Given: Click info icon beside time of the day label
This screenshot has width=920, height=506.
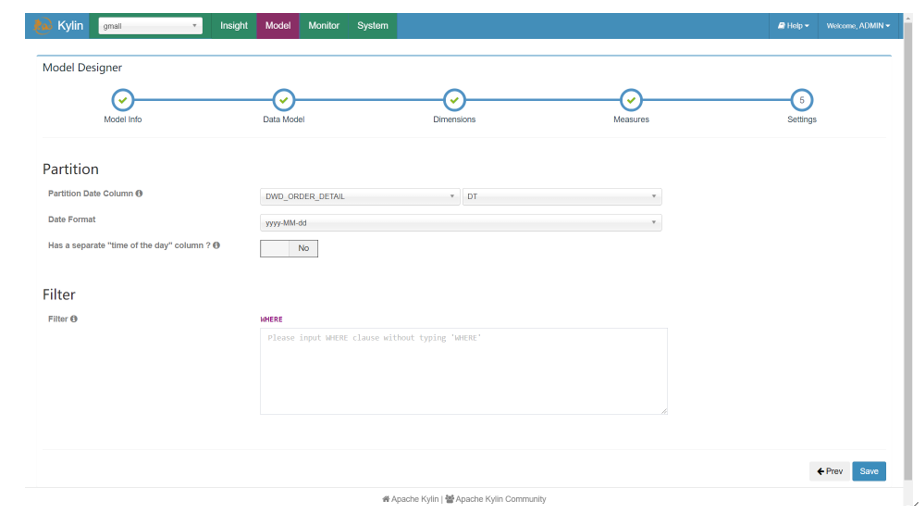Looking at the screenshot, I should click(x=217, y=245).
